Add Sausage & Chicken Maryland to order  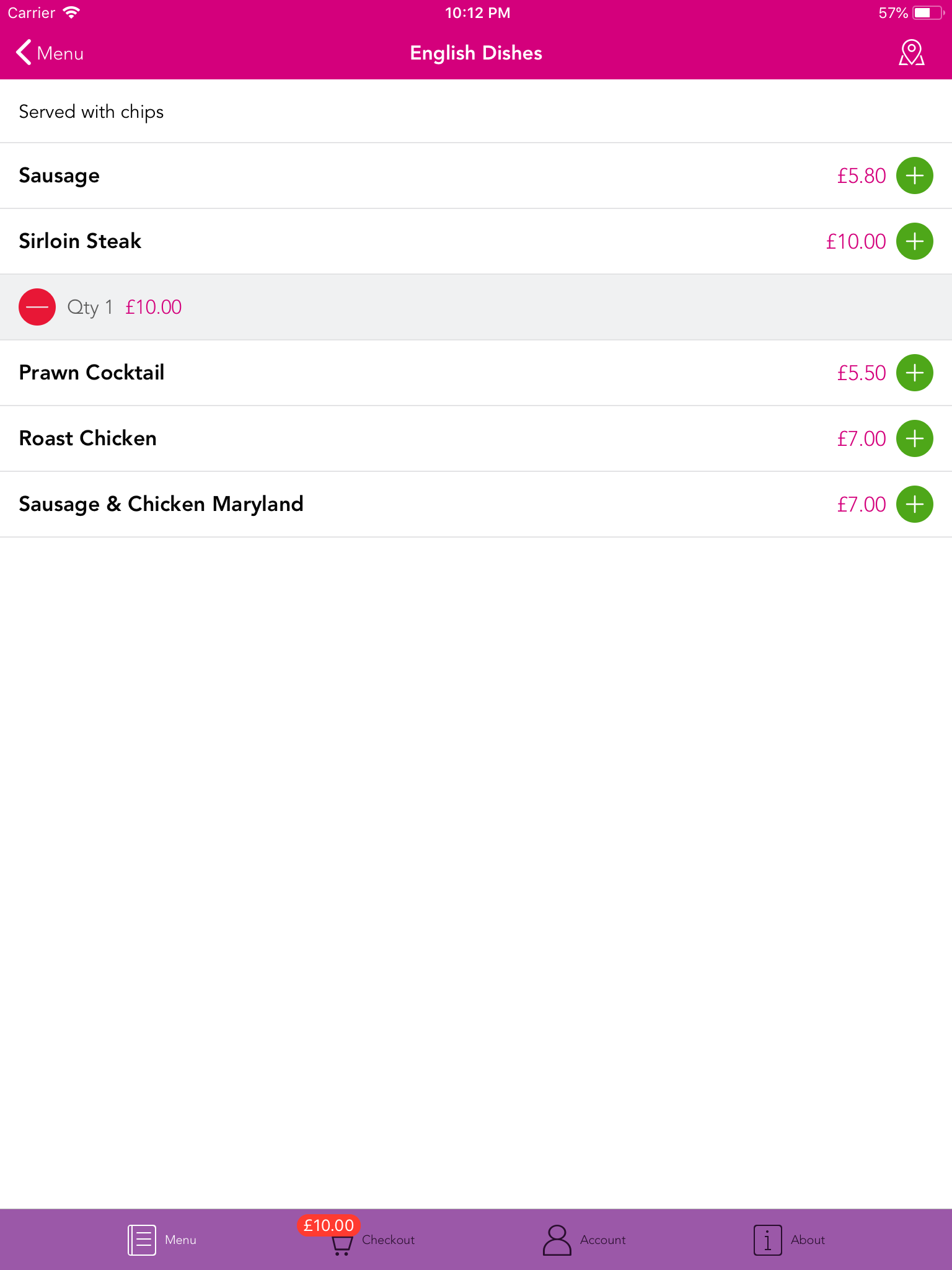(x=914, y=504)
